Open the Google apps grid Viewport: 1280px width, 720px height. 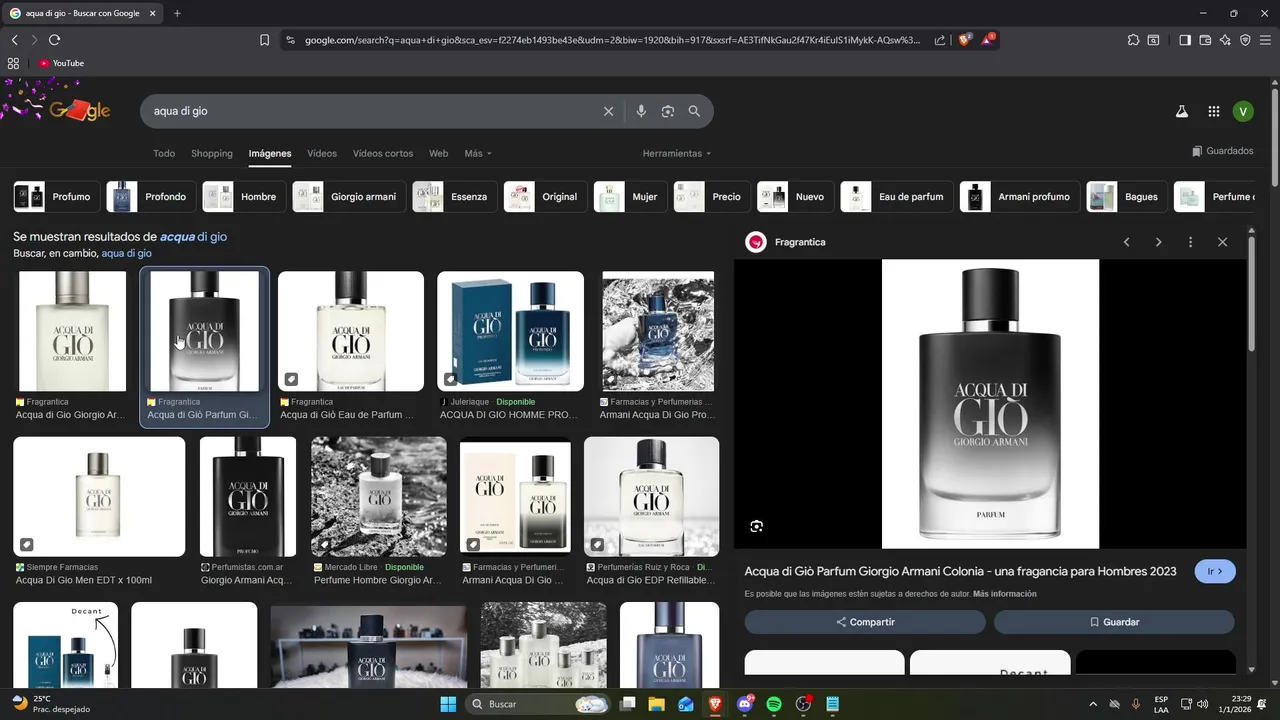pyautogui.click(x=1213, y=112)
